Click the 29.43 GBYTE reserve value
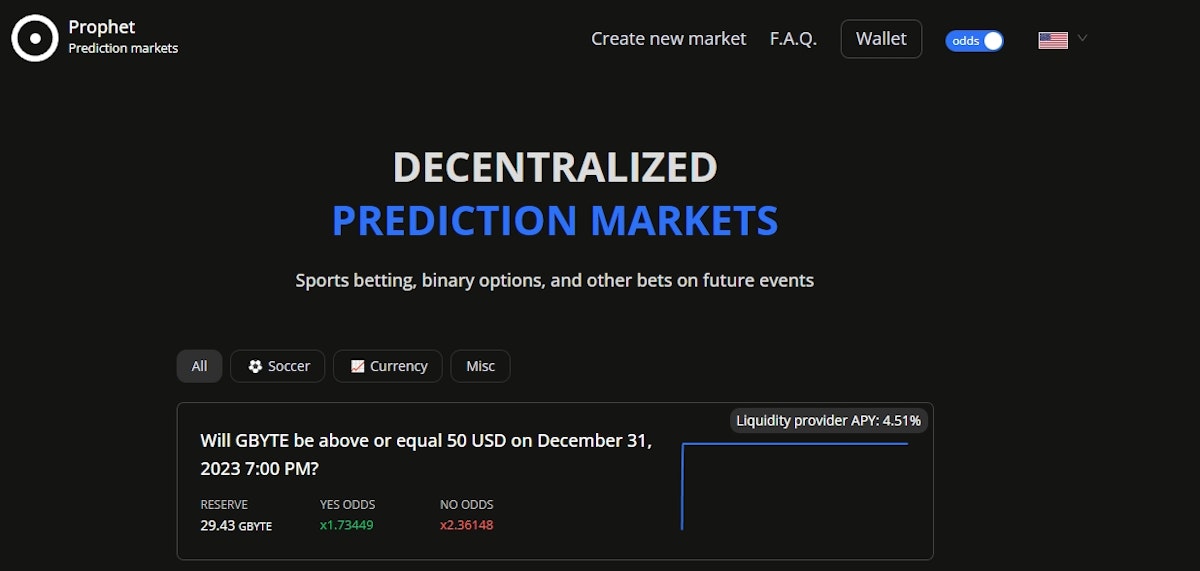Image resolution: width=1200 pixels, height=571 pixels. (236, 525)
